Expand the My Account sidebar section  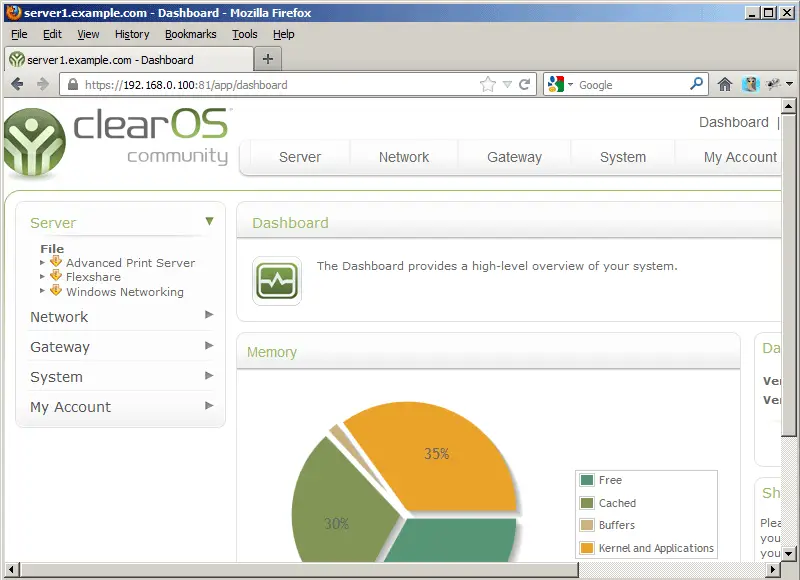click(209, 406)
